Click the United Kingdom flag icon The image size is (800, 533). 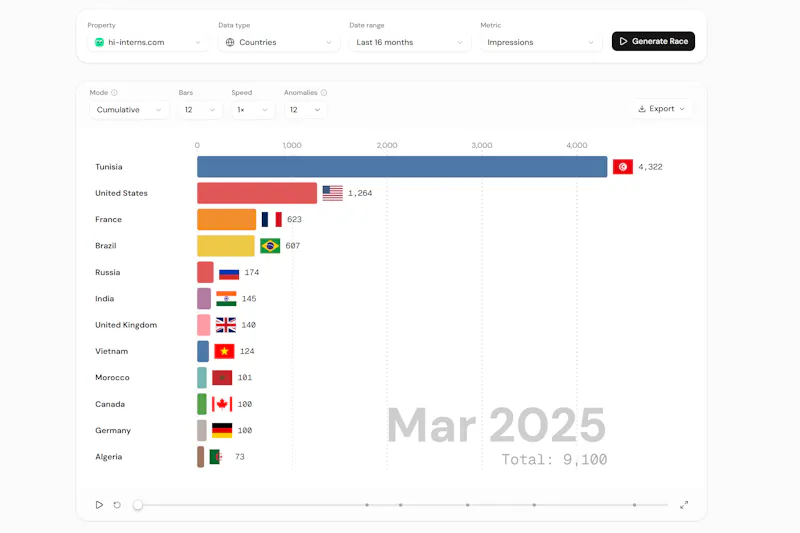(226, 325)
